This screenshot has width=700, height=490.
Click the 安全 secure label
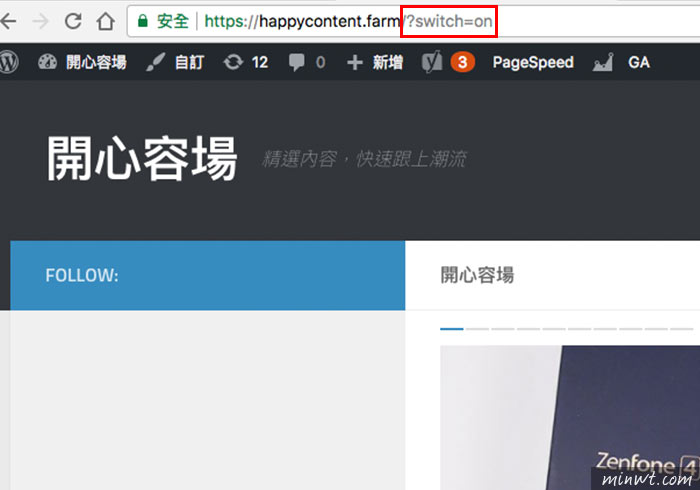click(173, 21)
